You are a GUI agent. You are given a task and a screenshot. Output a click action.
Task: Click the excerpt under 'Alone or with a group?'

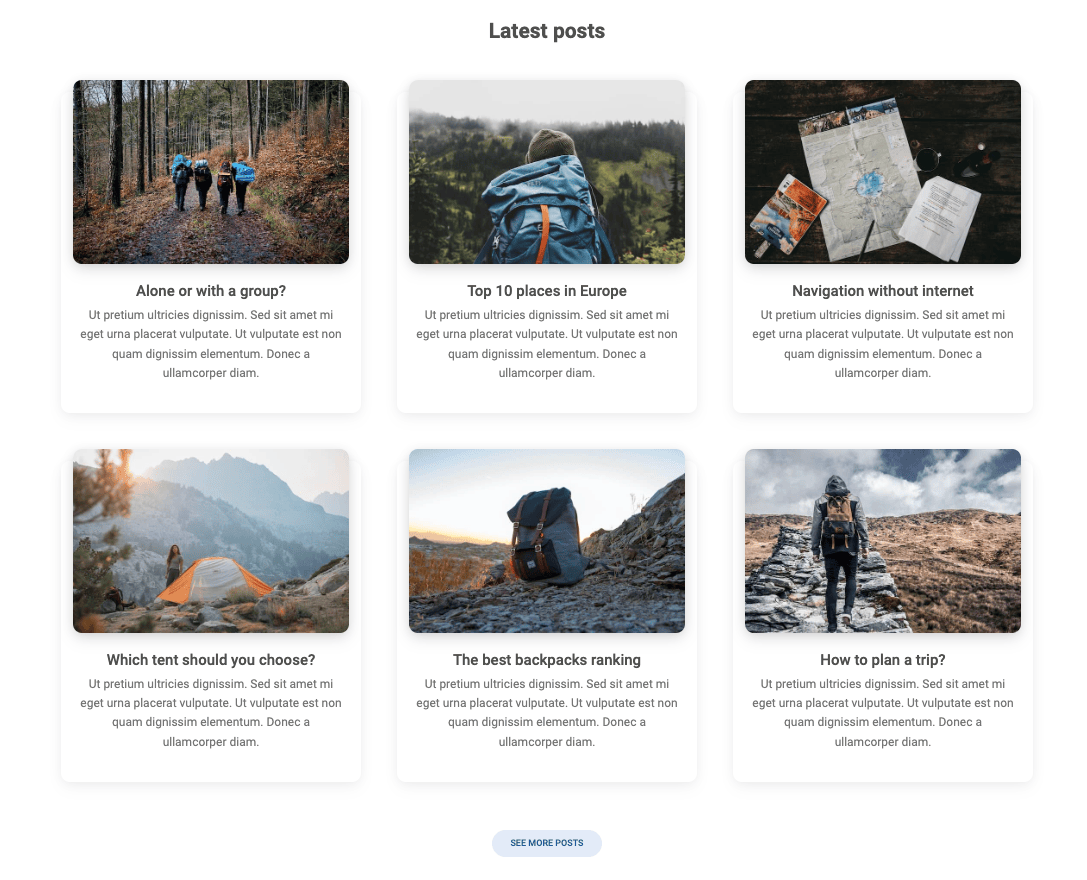211,344
